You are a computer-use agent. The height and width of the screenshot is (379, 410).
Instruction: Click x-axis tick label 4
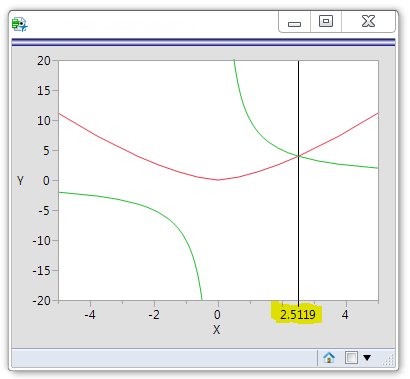(345, 314)
